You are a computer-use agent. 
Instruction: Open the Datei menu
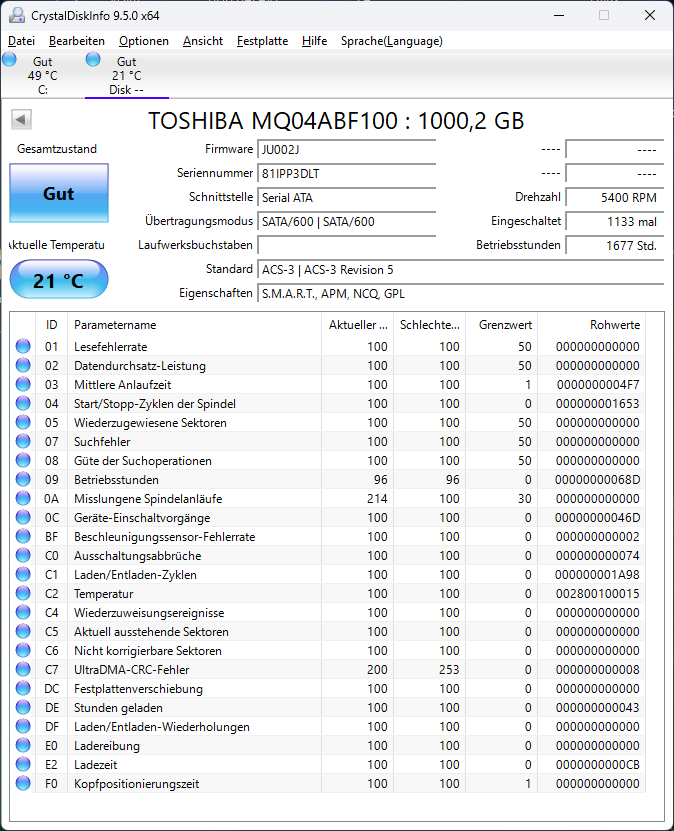(21, 41)
